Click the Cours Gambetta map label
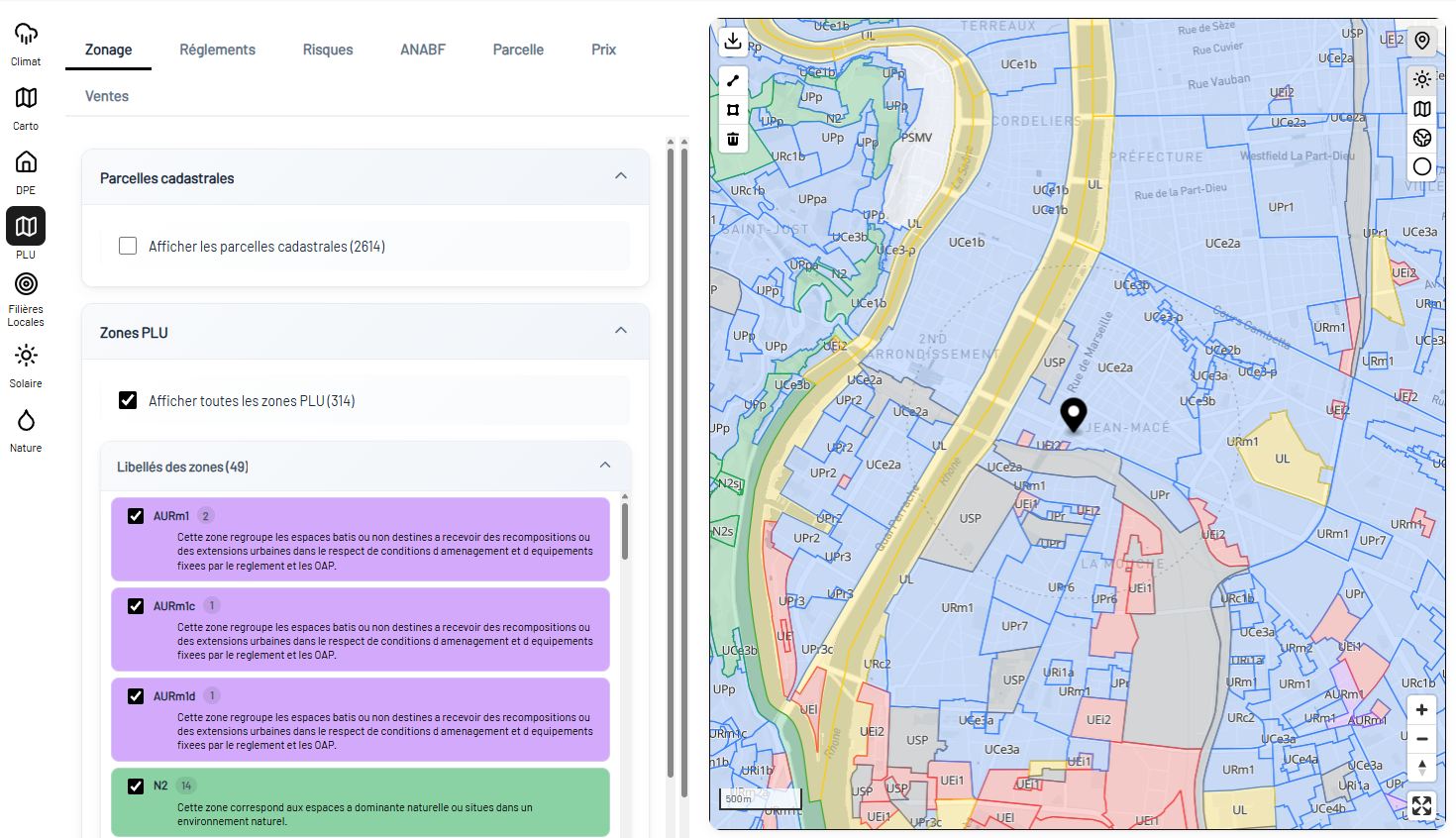 click(x=1252, y=327)
